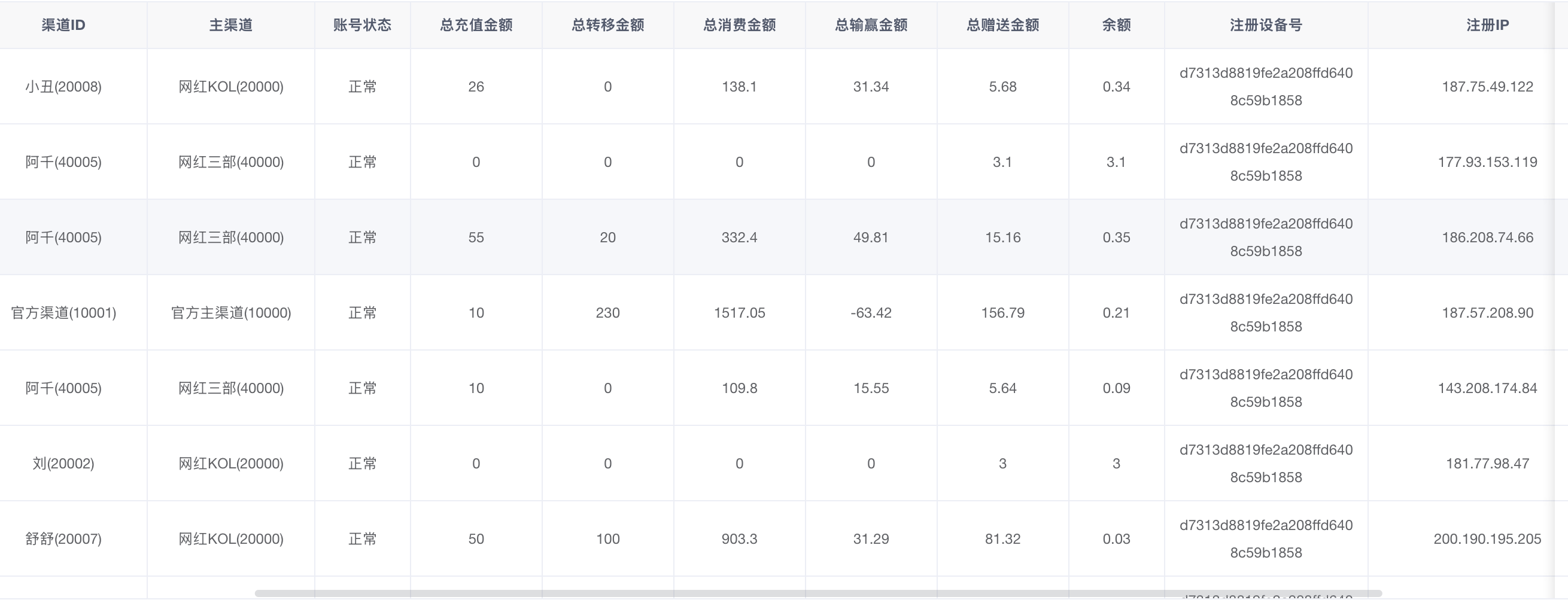Click the 总充值金额 column header

coord(476,25)
